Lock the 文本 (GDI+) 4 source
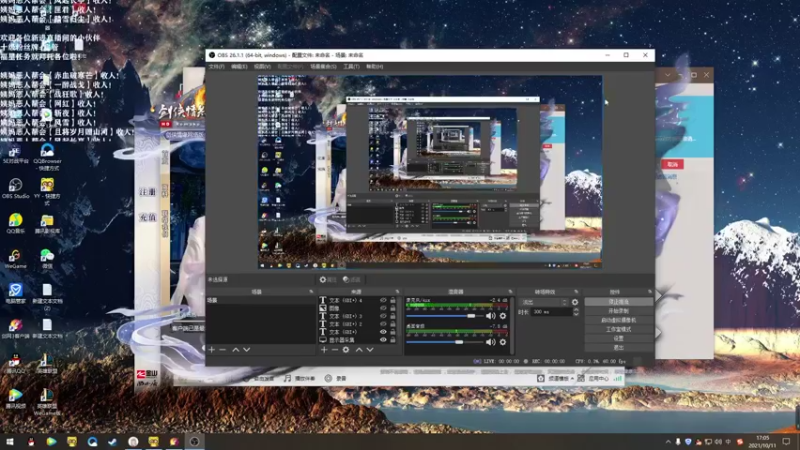800x450 pixels. click(x=393, y=301)
